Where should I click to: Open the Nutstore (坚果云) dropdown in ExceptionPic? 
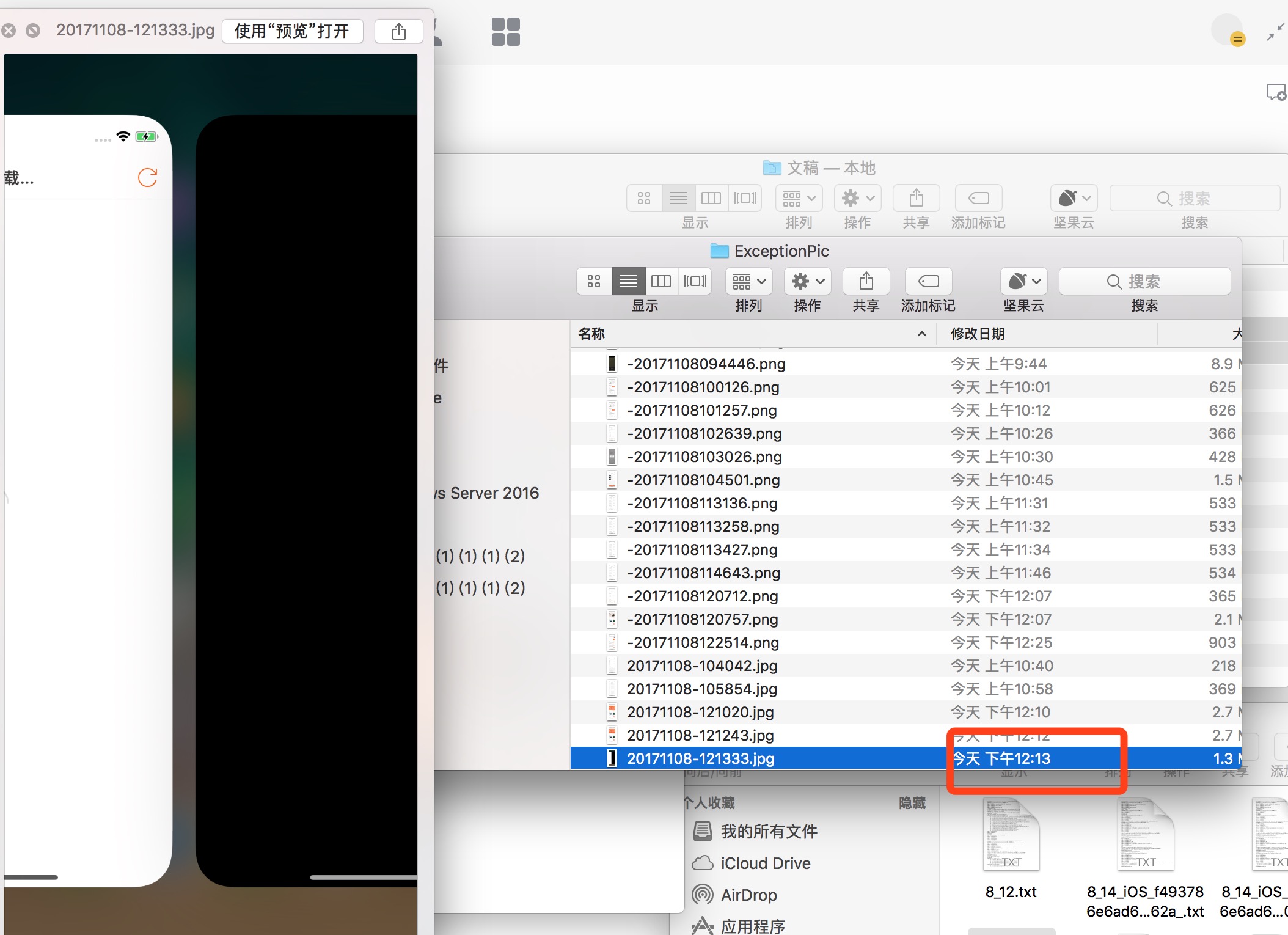point(1023,281)
